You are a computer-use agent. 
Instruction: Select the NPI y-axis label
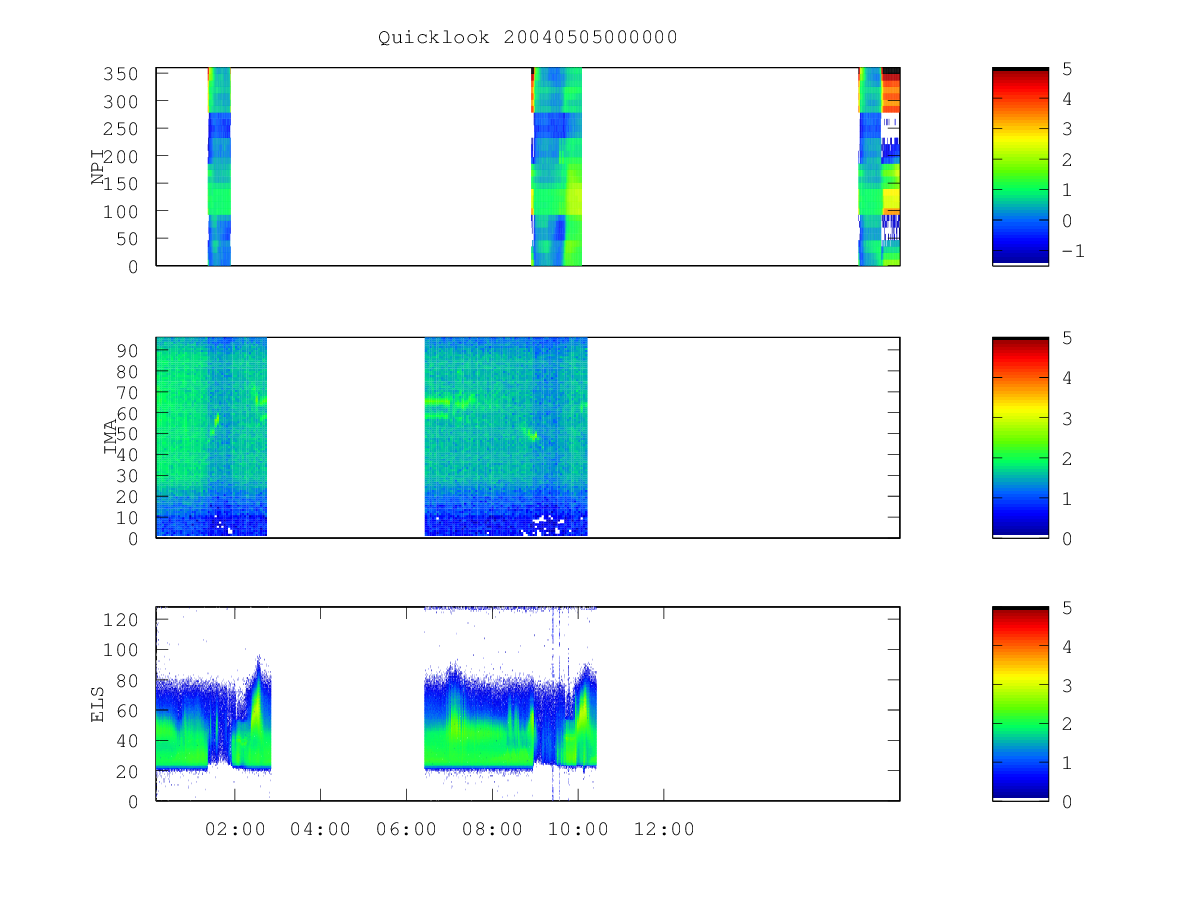(x=99, y=167)
